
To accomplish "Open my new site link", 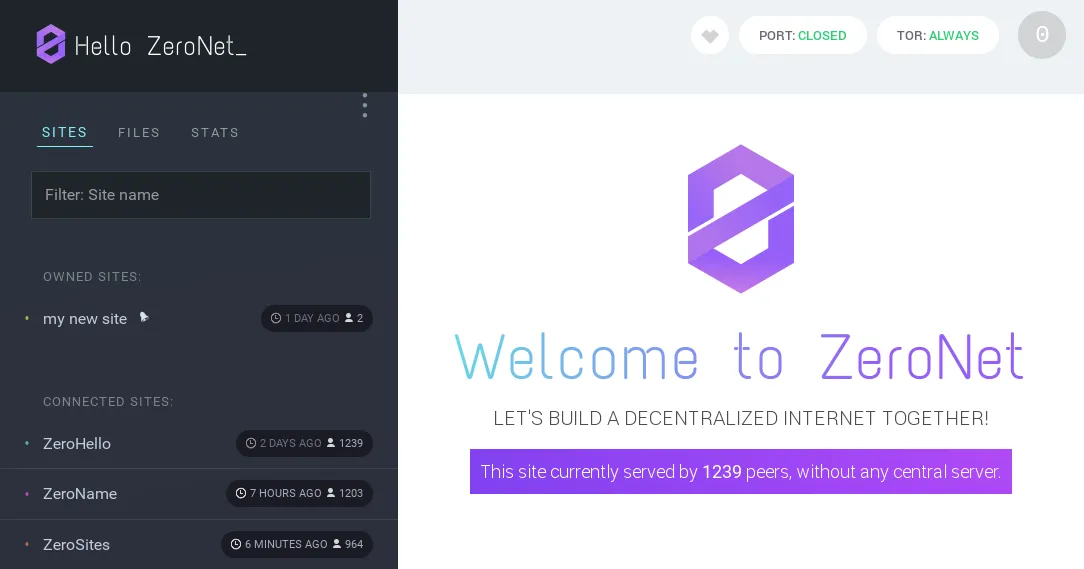I will point(85,319).
